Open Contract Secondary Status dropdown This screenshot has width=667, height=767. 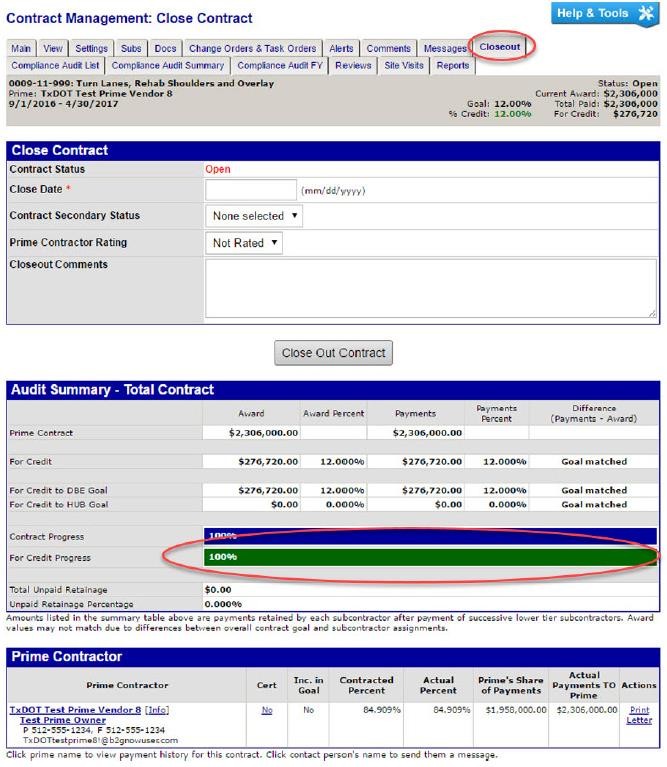click(x=256, y=216)
